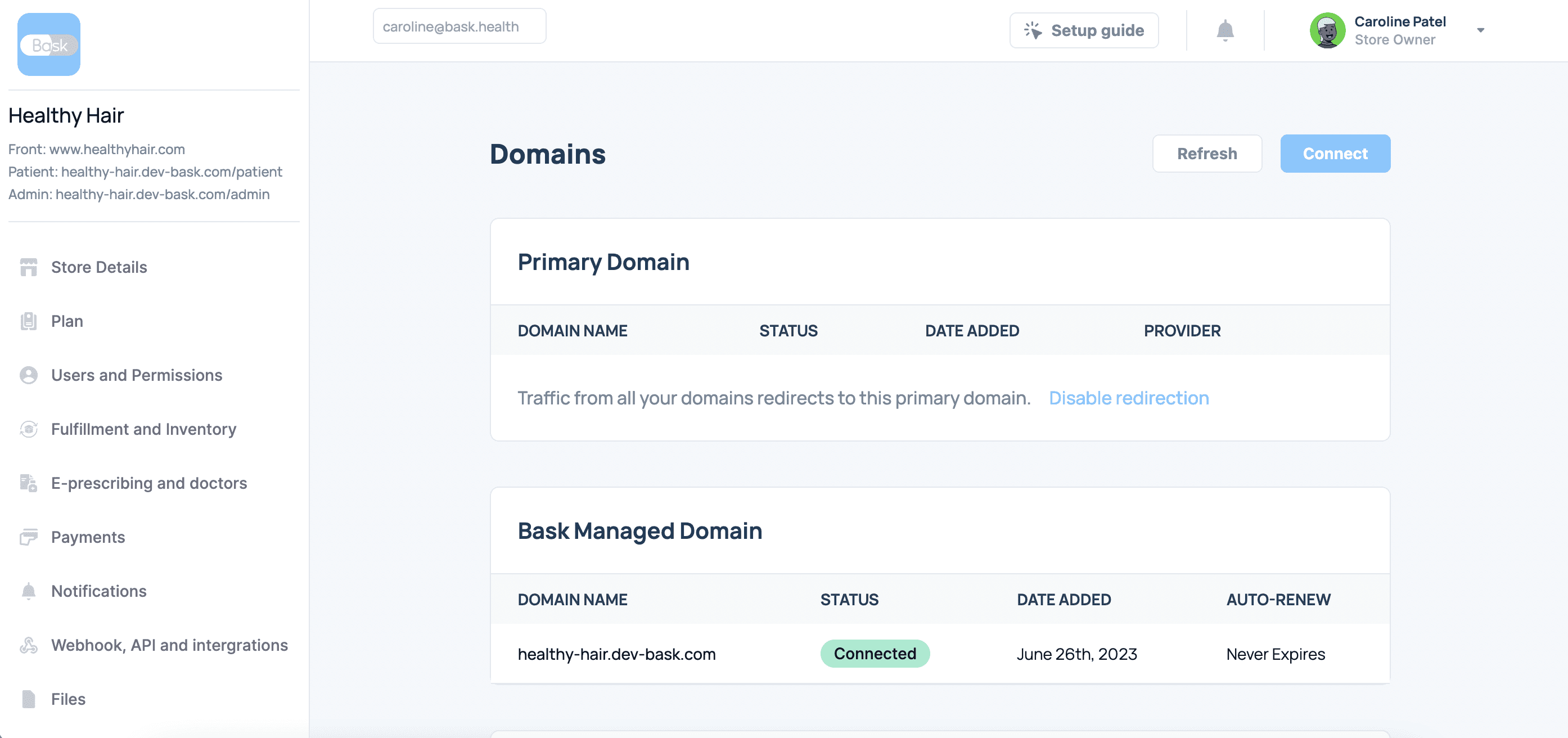Viewport: 1568px width, 738px height.
Task: Click the Users and Permissions person icon
Action: [29, 375]
